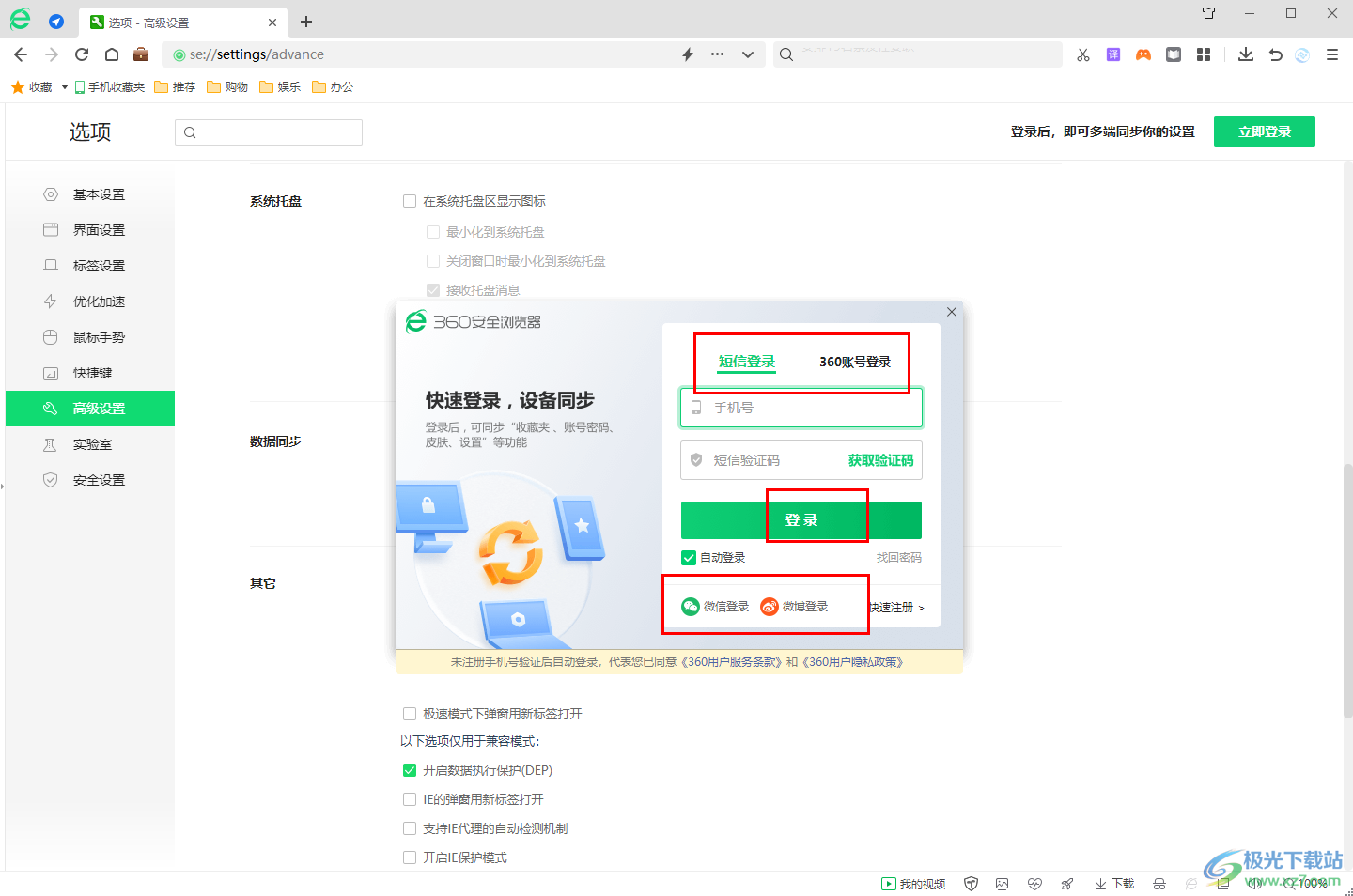Open the 推荐 bookmark folder

(175, 87)
